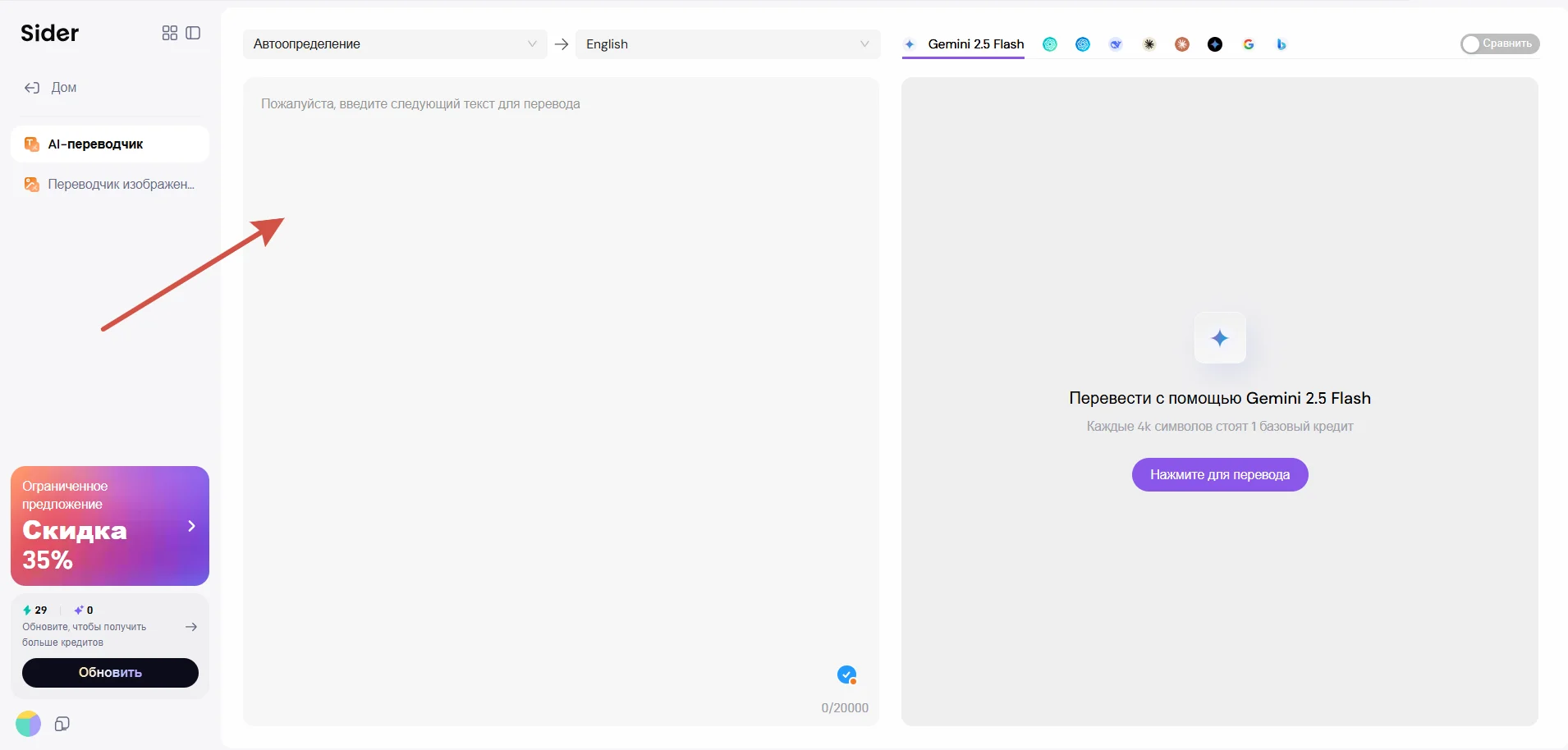Open Переводчик изображений (image translator)

click(x=110, y=185)
